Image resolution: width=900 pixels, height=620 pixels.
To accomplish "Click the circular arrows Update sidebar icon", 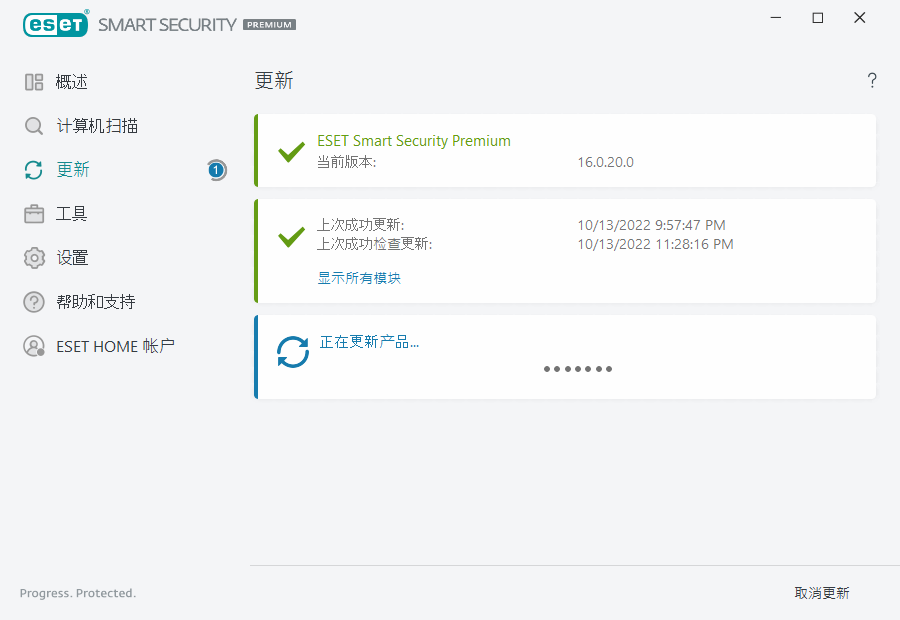I will click(x=34, y=170).
